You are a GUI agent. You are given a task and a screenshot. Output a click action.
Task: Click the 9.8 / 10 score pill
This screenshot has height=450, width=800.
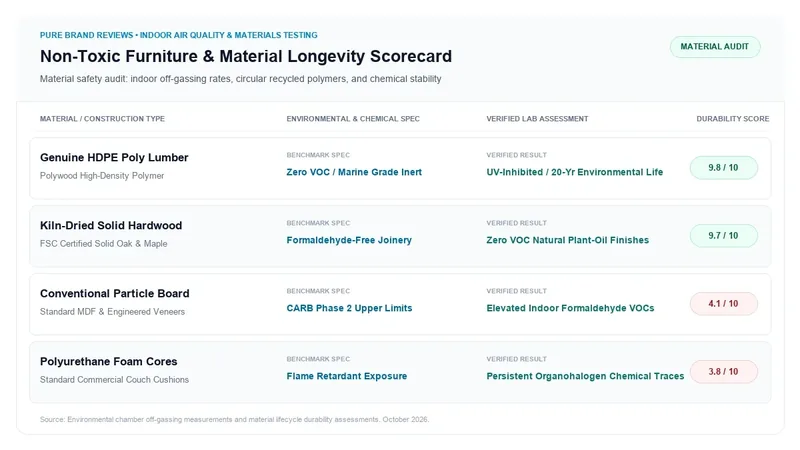pyautogui.click(x=723, y=167)
